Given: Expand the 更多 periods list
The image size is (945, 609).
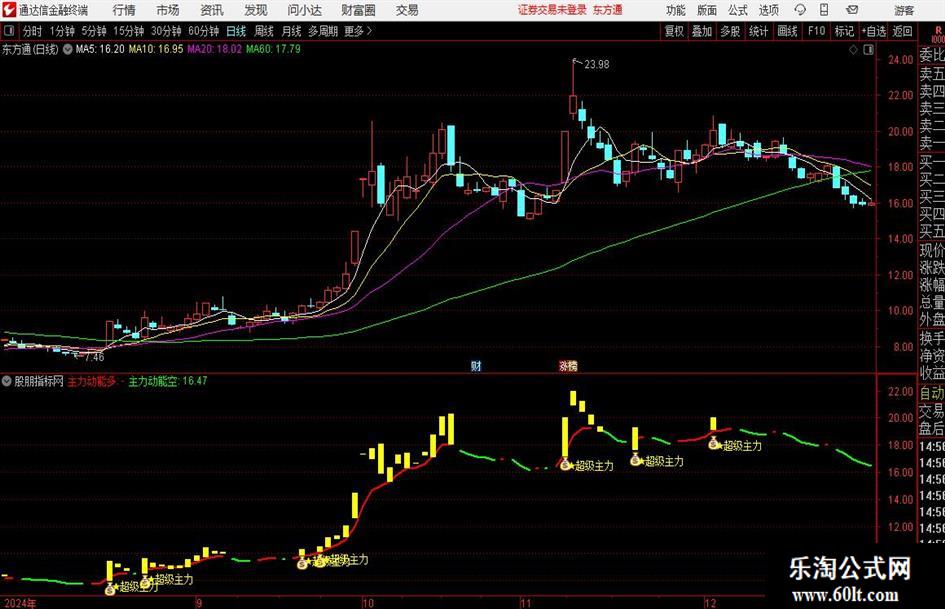Looking at the screenshot, I should pyautogui.click(x=358, y=31).
